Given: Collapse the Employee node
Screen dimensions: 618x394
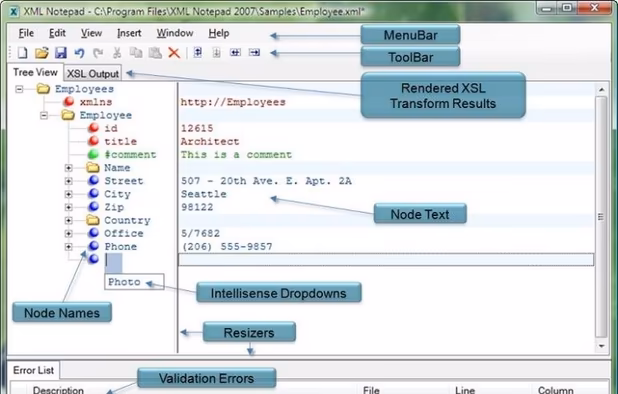Looking at the screenshot, I should [44, 115].
